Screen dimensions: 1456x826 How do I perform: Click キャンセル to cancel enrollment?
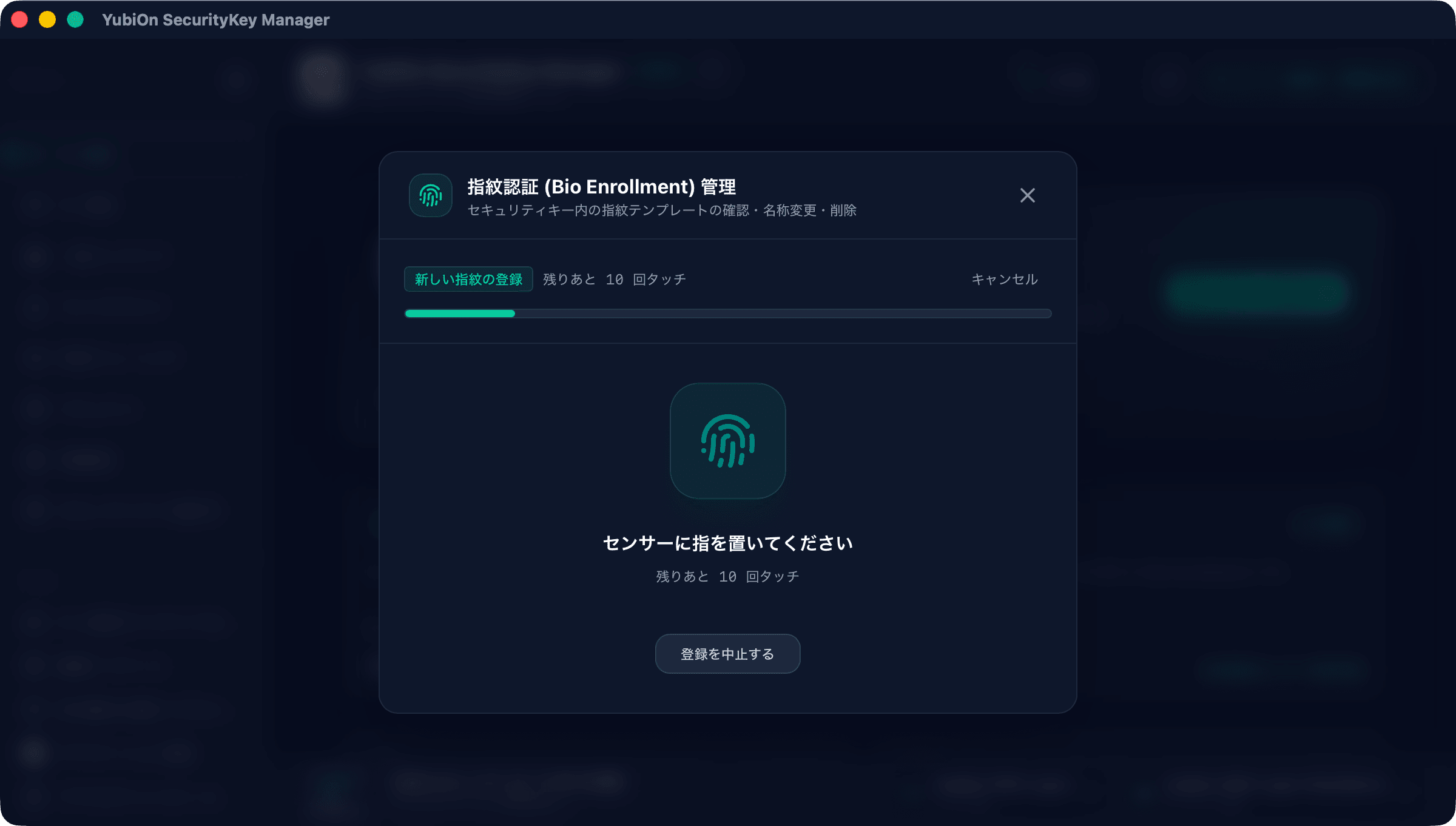click(x=1005, y=279)
